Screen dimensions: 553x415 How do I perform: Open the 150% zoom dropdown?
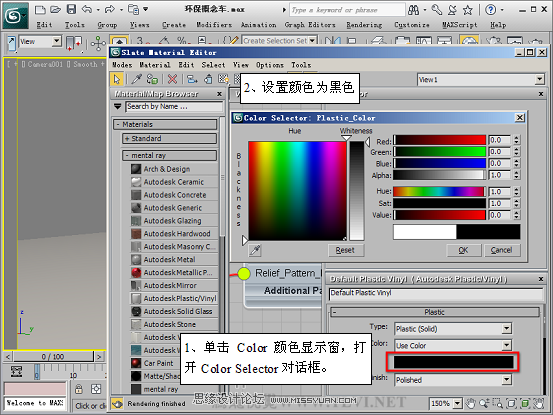(457, 403)
